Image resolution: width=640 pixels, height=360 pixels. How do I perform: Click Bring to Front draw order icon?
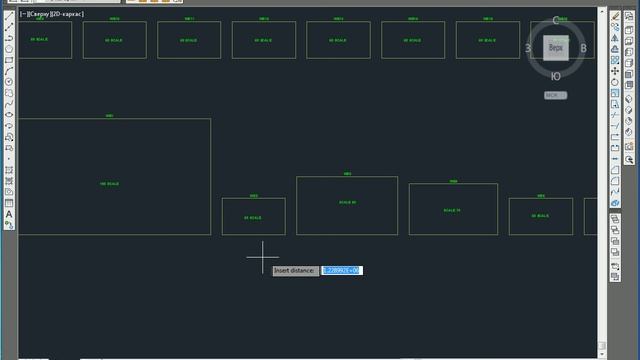615,220
